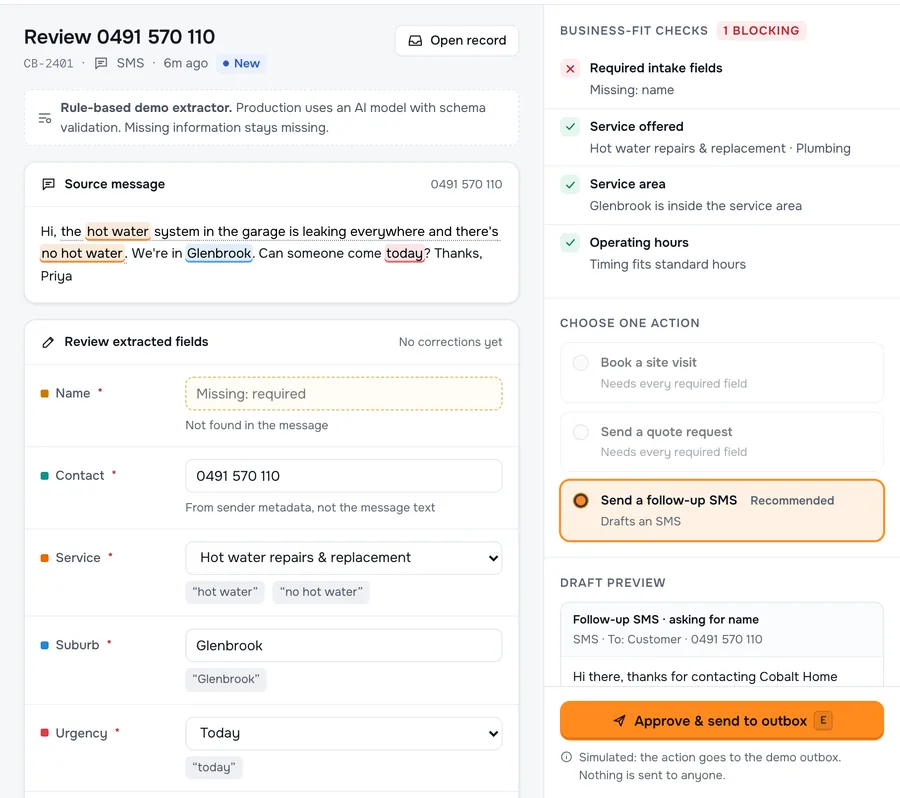Click highlighted "today" in source message
900x798 pixels.
point(404,253)
